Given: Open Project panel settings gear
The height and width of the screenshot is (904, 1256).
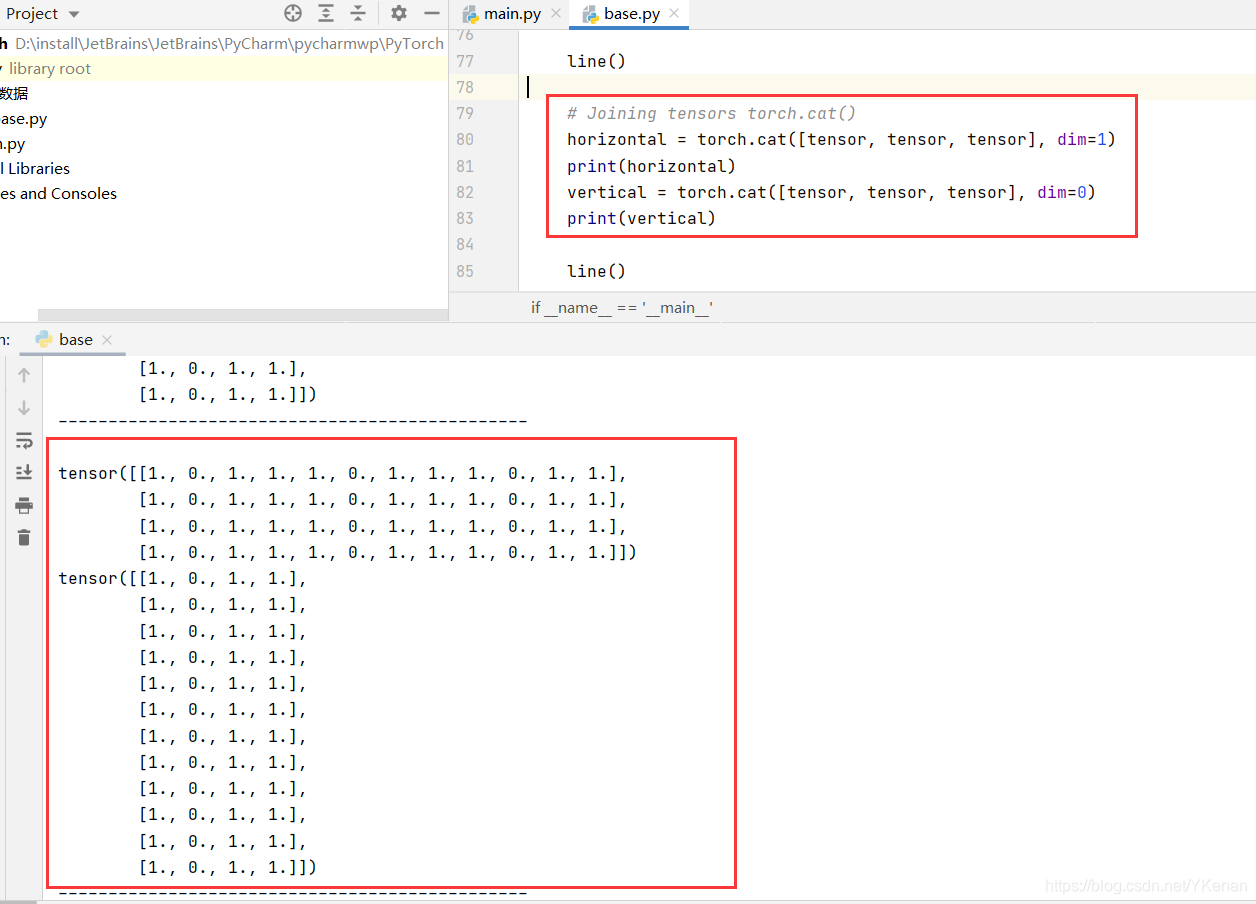Looking at the screenshot, I should tap(399, 13).
